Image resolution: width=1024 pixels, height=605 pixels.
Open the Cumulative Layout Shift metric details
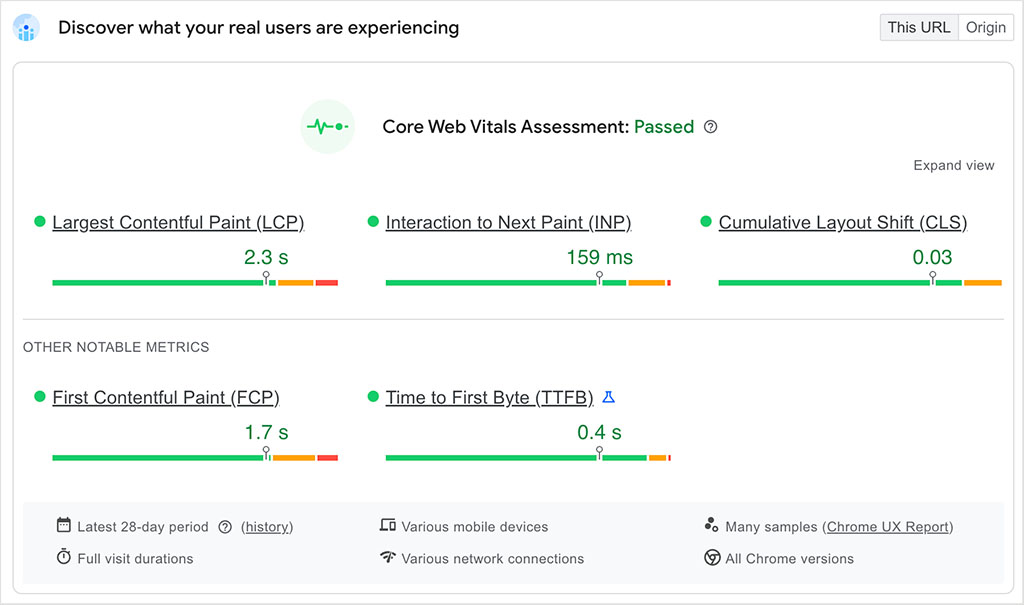[842, 222]
